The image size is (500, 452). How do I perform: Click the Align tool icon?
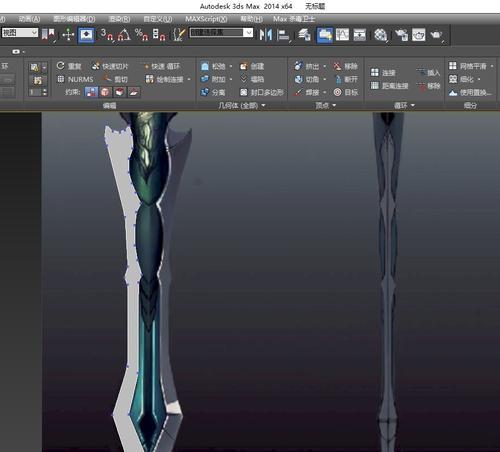click(x=283, y=35)
